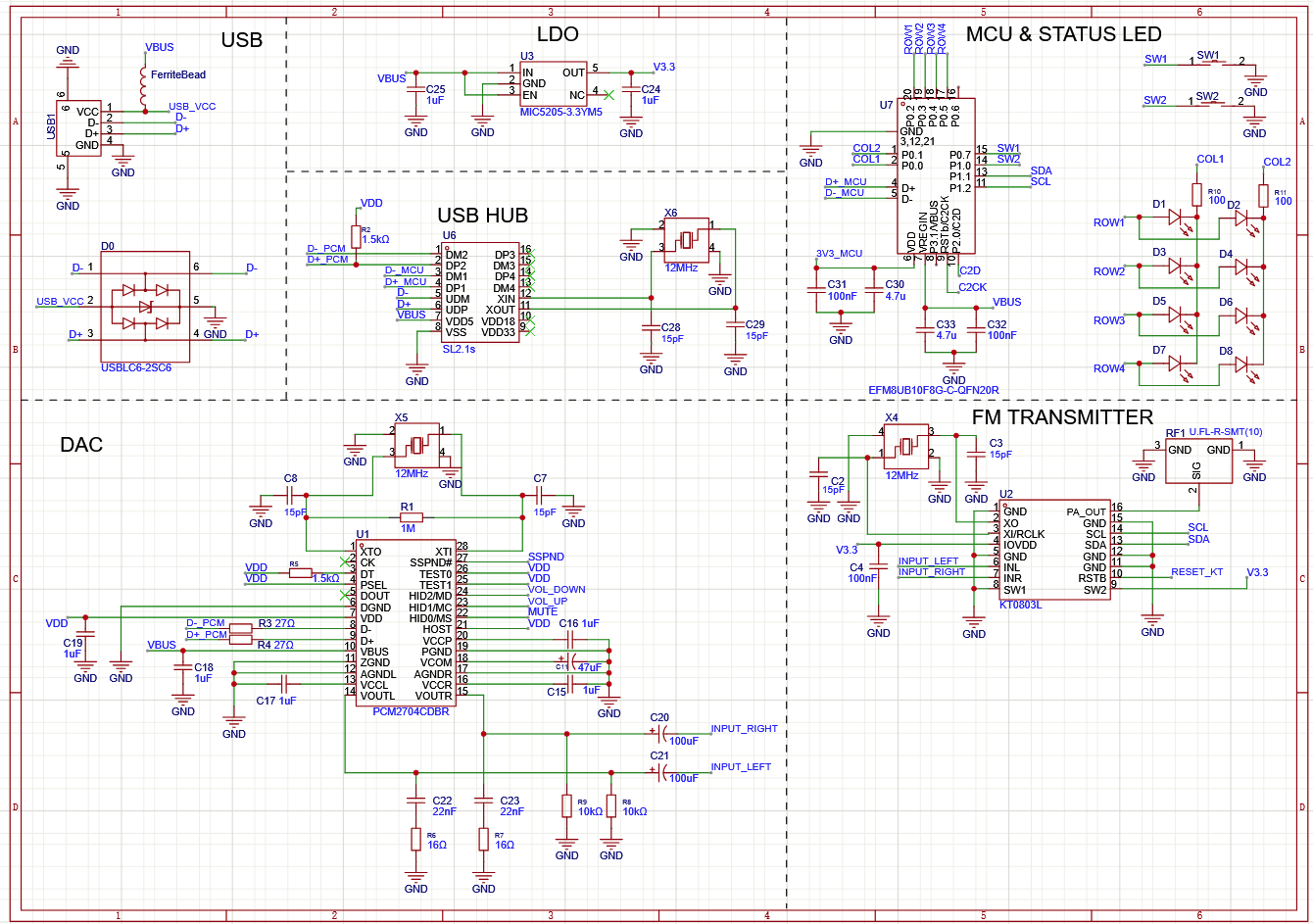
Task: Select the R6 16Ω resistor symbol
Action: pyautogui.click(x=416, y=840)
